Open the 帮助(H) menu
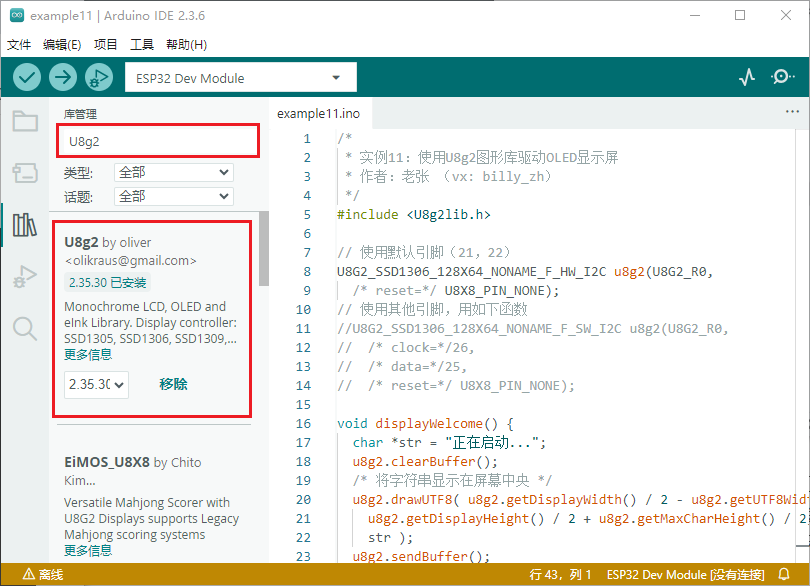 (186, 44)
